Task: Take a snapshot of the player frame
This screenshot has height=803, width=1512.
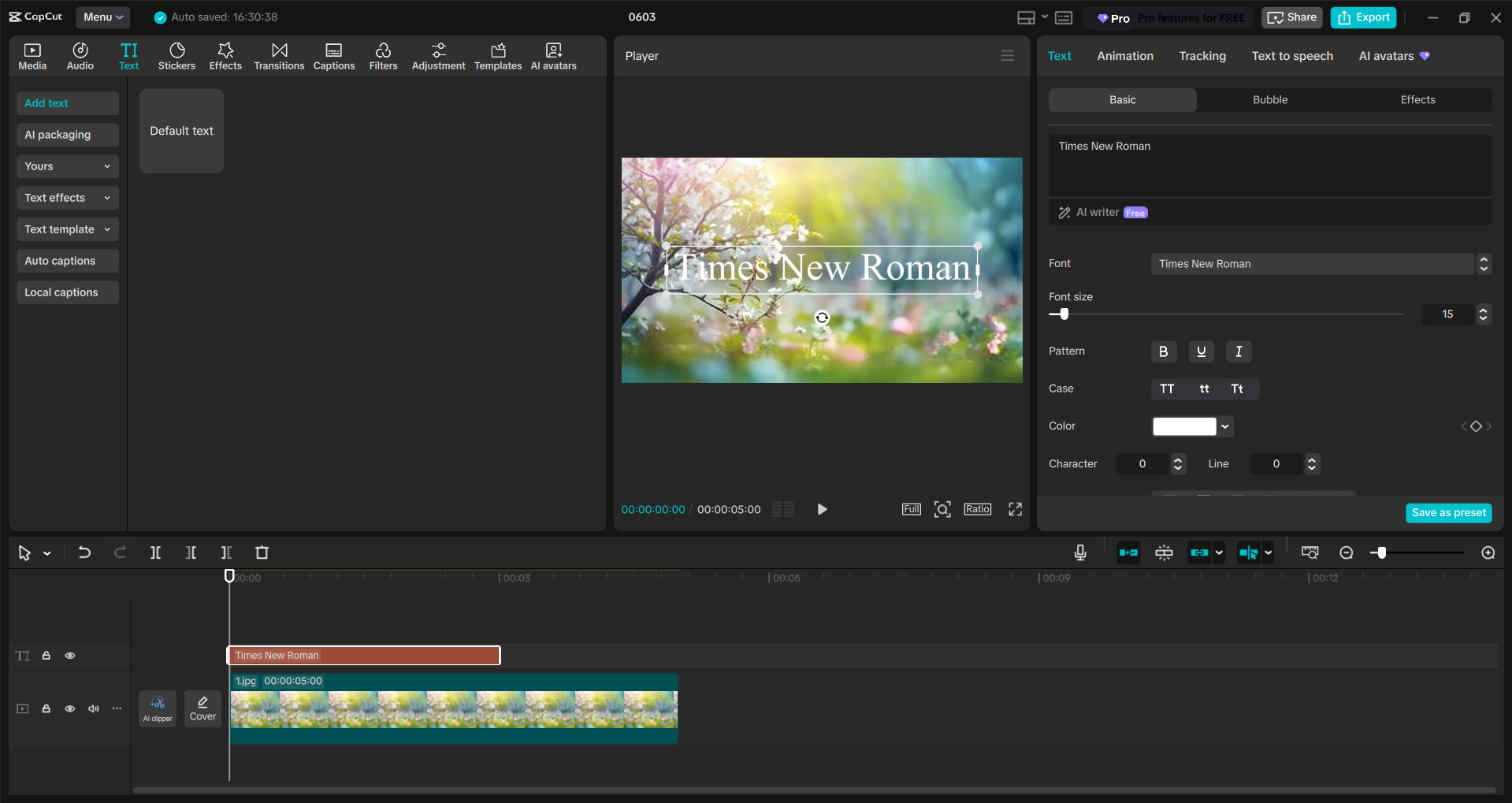Action: [x=942, y=509]
